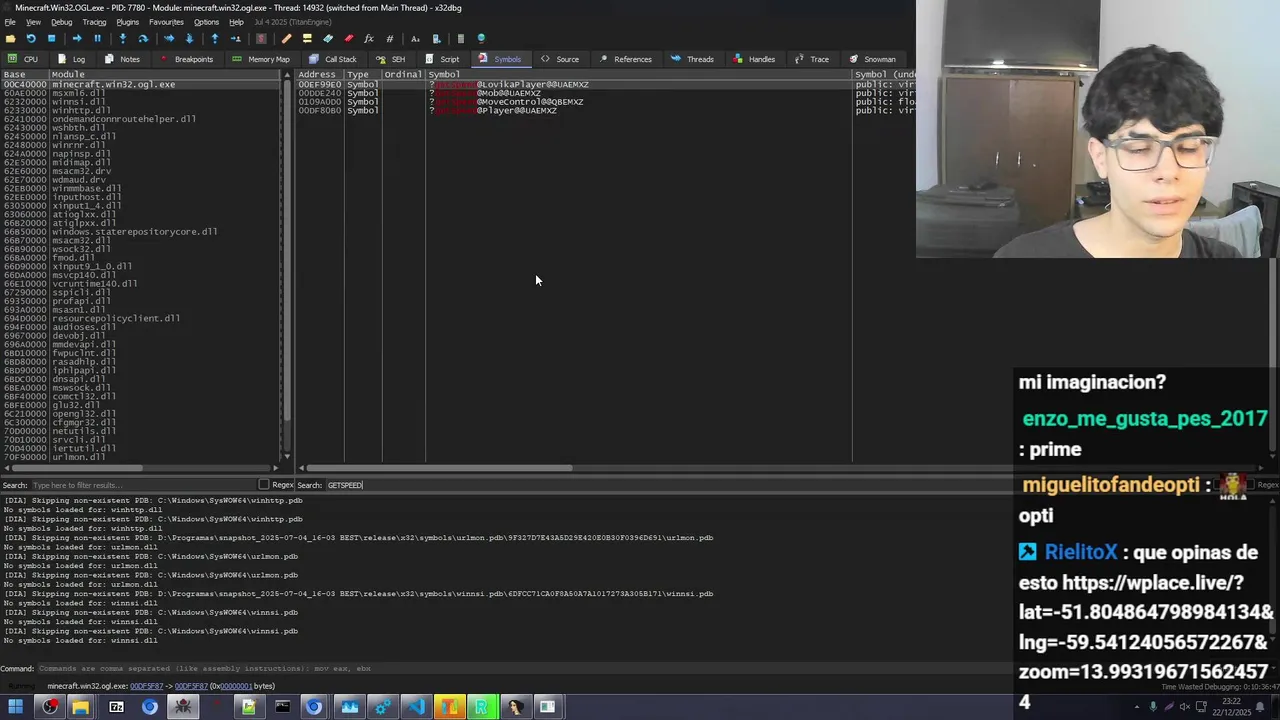
Task: Select module fmod.dll
Action: tap(140, 258)
